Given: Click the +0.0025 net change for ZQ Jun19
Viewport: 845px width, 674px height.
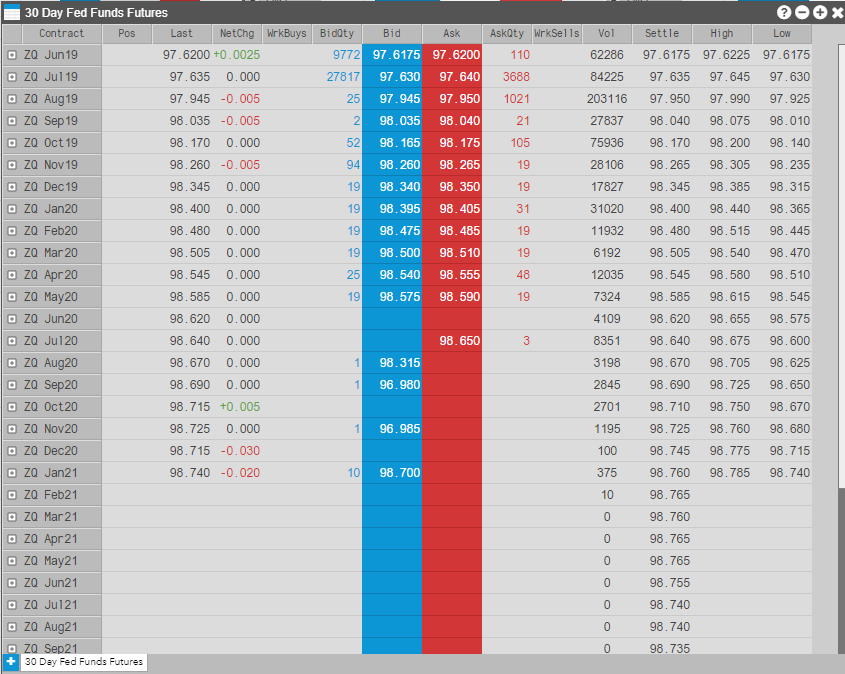Looking at the screenshot, I should pyautogui.click(x=237, y=55).
